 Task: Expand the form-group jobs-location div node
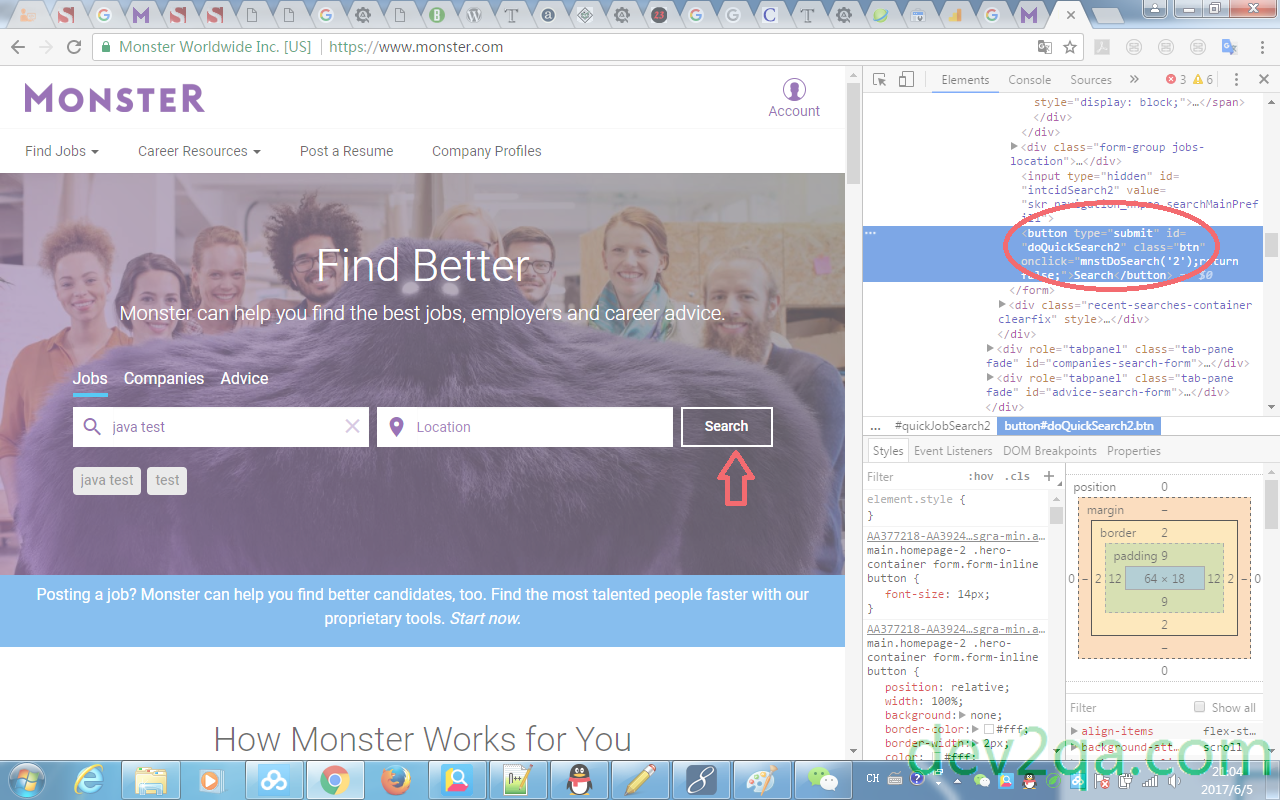click(x=1014, y=147)
